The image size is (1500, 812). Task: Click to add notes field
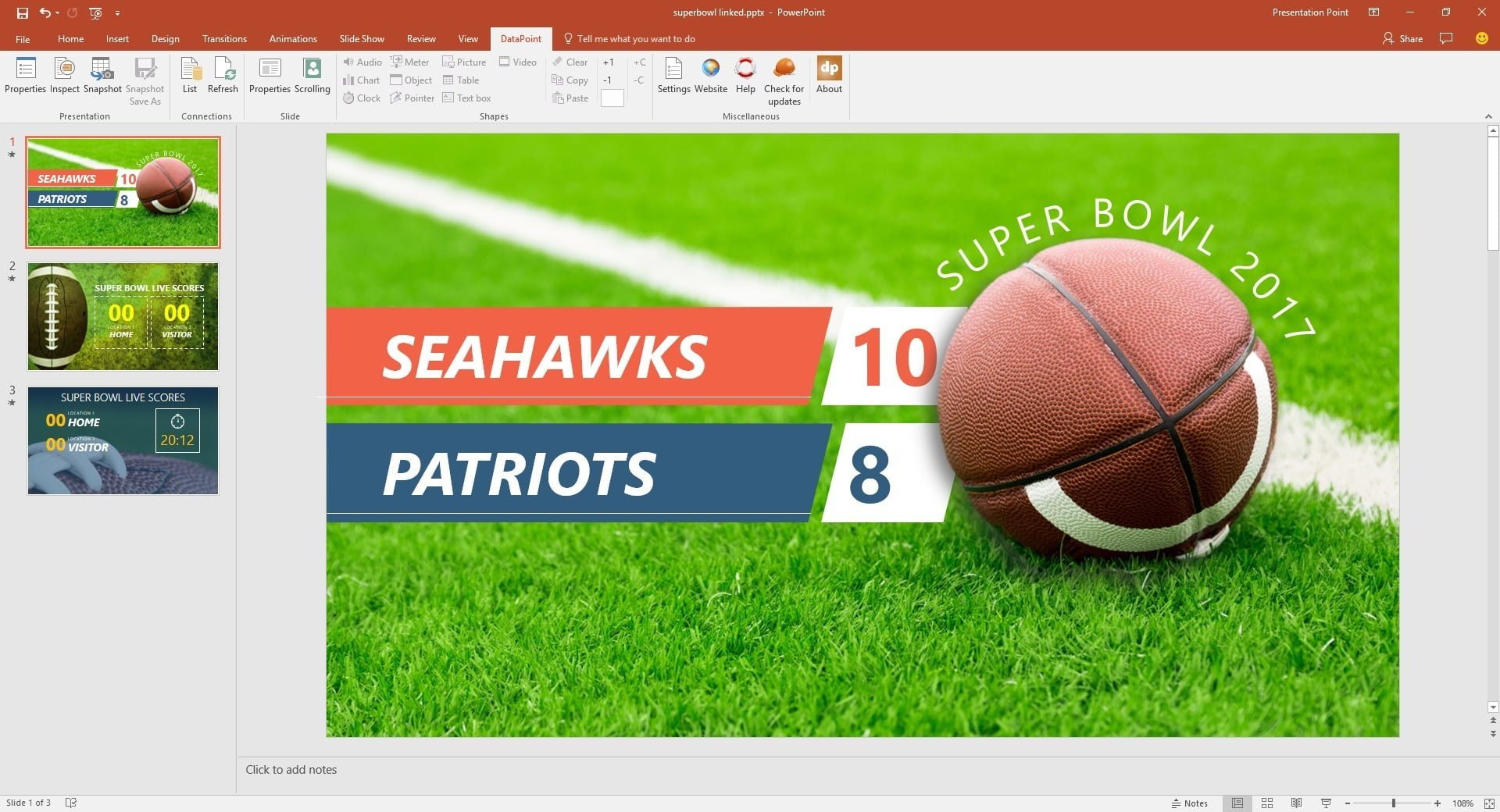[867, 770]
